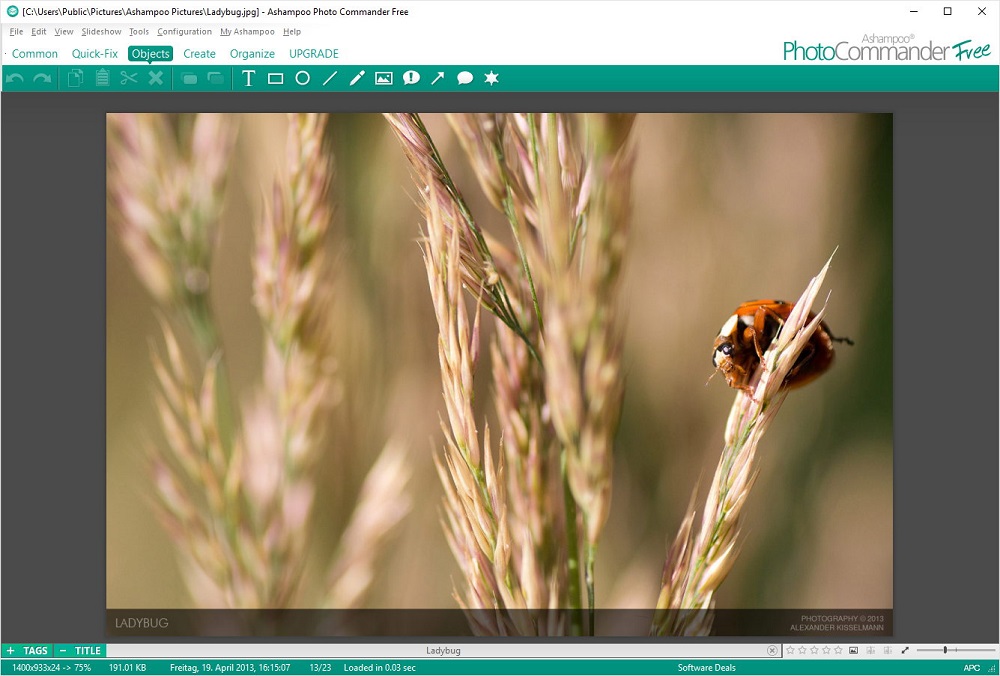This screenshot has height=676, width=1000.
Task: Switch to the Quick-Fix tab
Action: [94, 53]
